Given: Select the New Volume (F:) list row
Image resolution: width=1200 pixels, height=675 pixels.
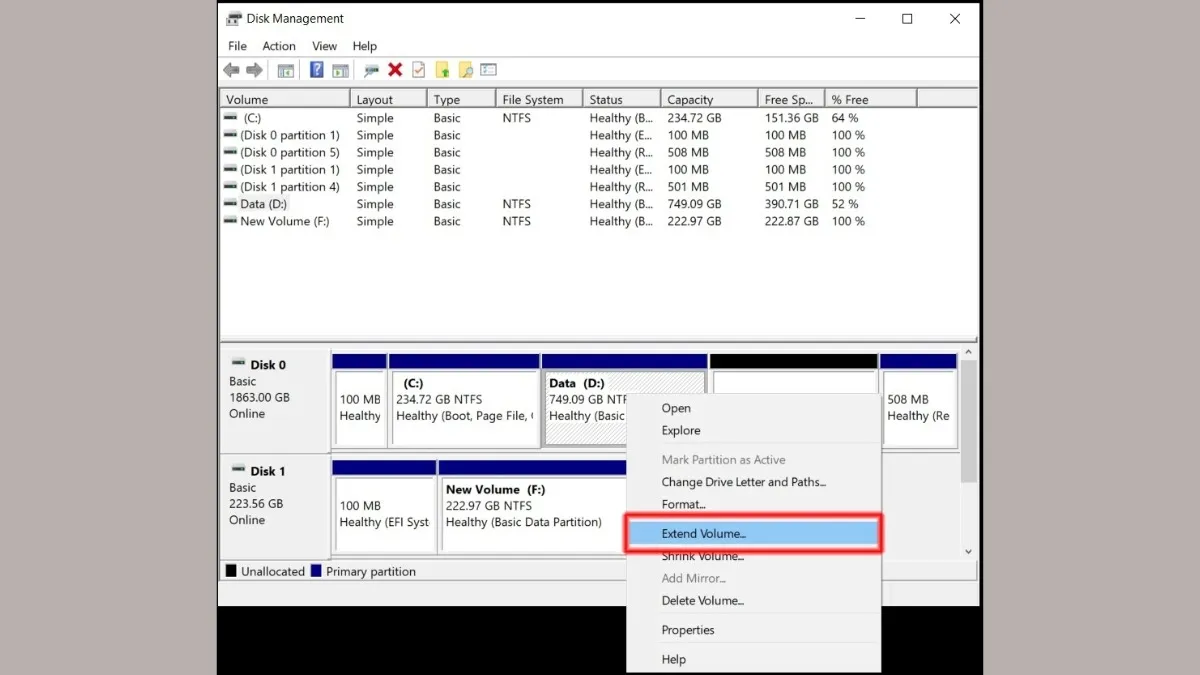Looking at the screenshot, I should (285, 221).
